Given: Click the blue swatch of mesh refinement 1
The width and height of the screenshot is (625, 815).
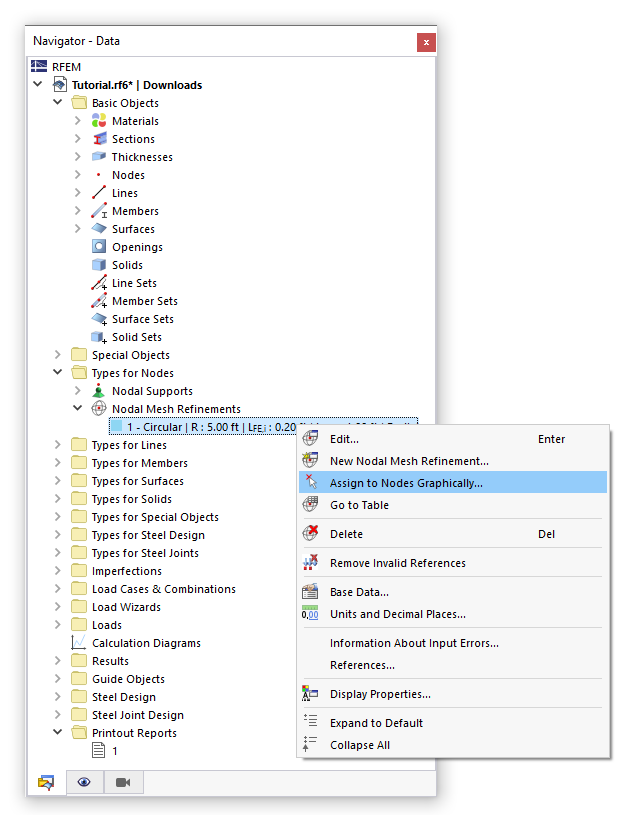Looking at the screenshot, I should point(117,426).
